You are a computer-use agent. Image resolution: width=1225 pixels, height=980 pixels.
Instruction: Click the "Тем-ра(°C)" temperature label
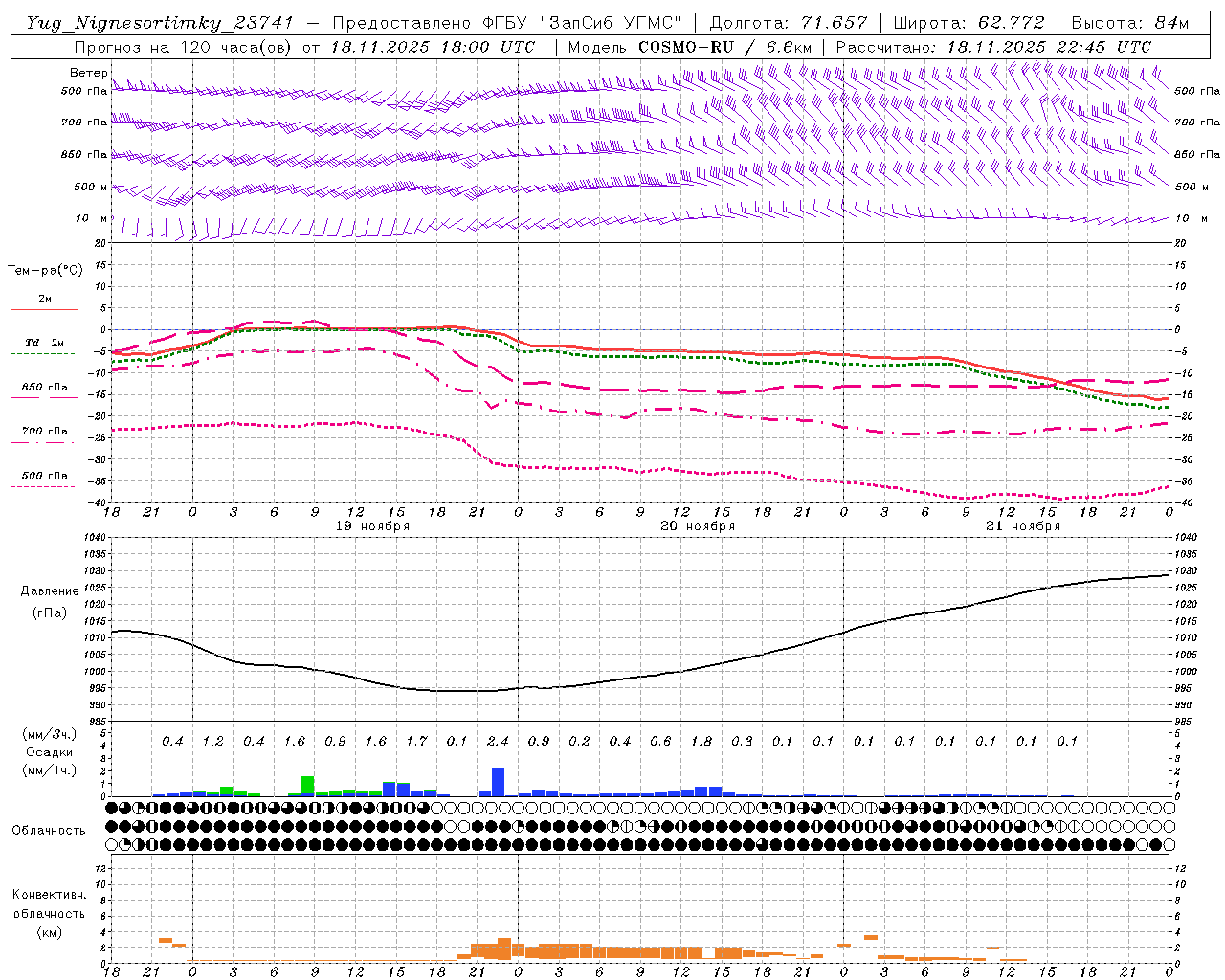45,271
